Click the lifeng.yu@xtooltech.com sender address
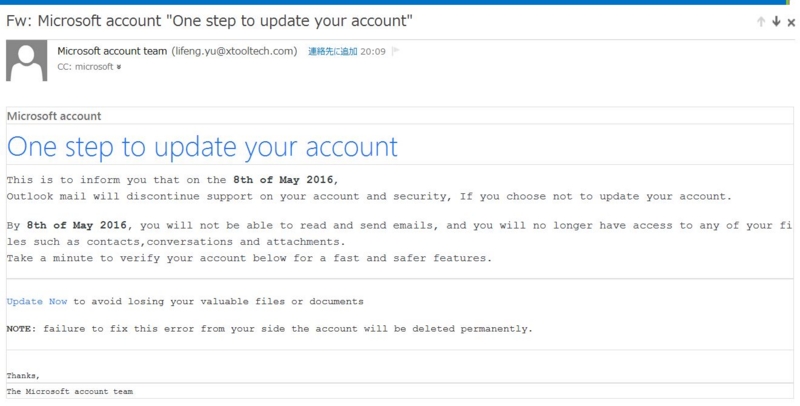The image size is (800, 406). (x=234, y=51)
